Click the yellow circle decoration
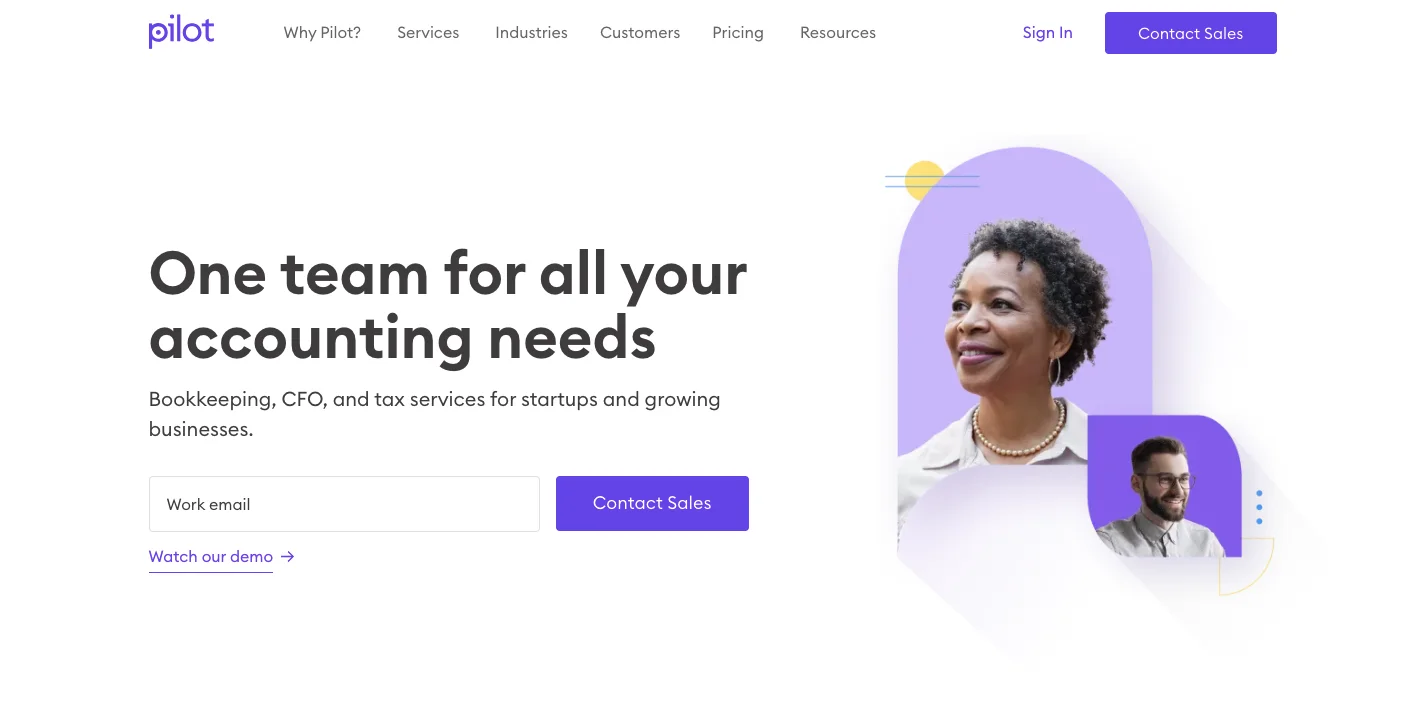The height and width of the screenshot is (706, 1424). (924, 180)
